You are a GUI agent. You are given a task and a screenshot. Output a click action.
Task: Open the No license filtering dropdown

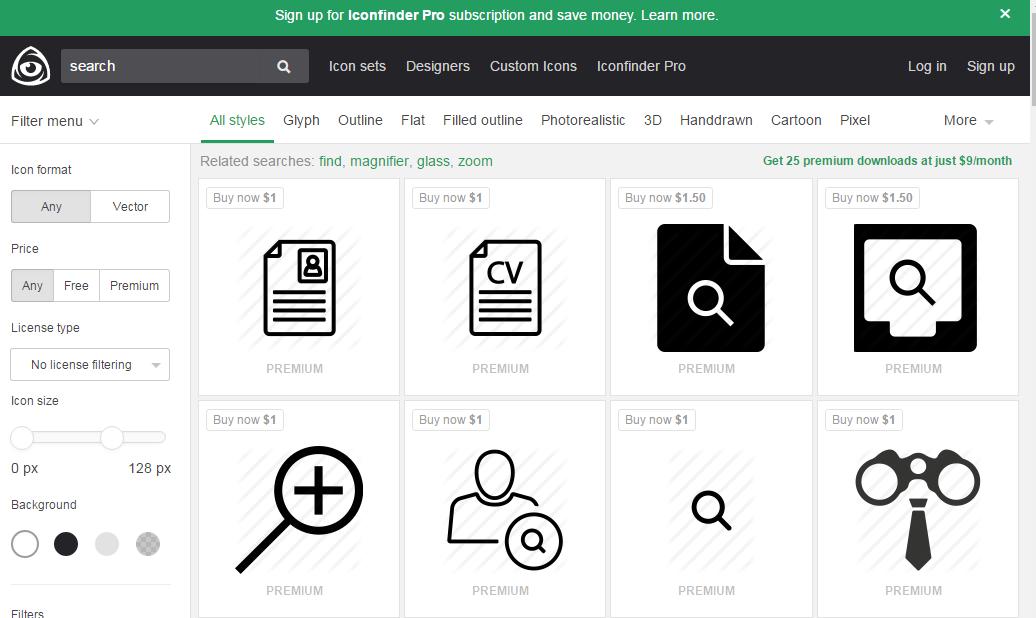(x=90, y=365)
